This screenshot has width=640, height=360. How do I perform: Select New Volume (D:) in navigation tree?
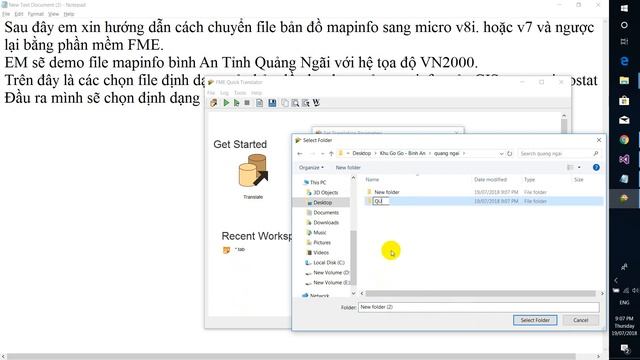pos(331,273)
